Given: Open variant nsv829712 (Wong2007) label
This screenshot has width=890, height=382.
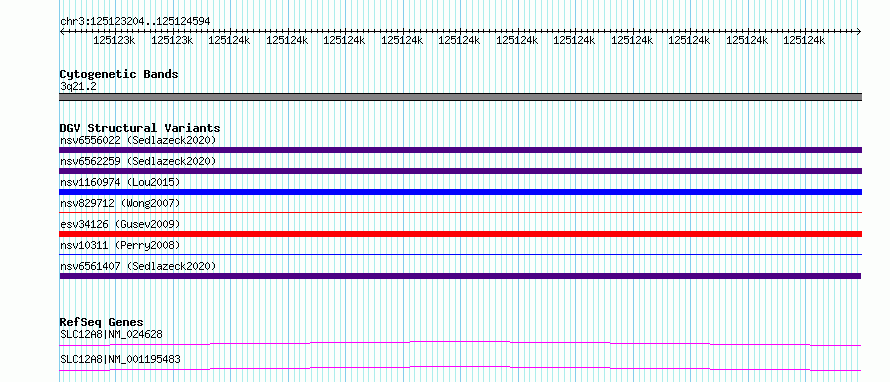Looking at the screenshot, I should point(120,203).
